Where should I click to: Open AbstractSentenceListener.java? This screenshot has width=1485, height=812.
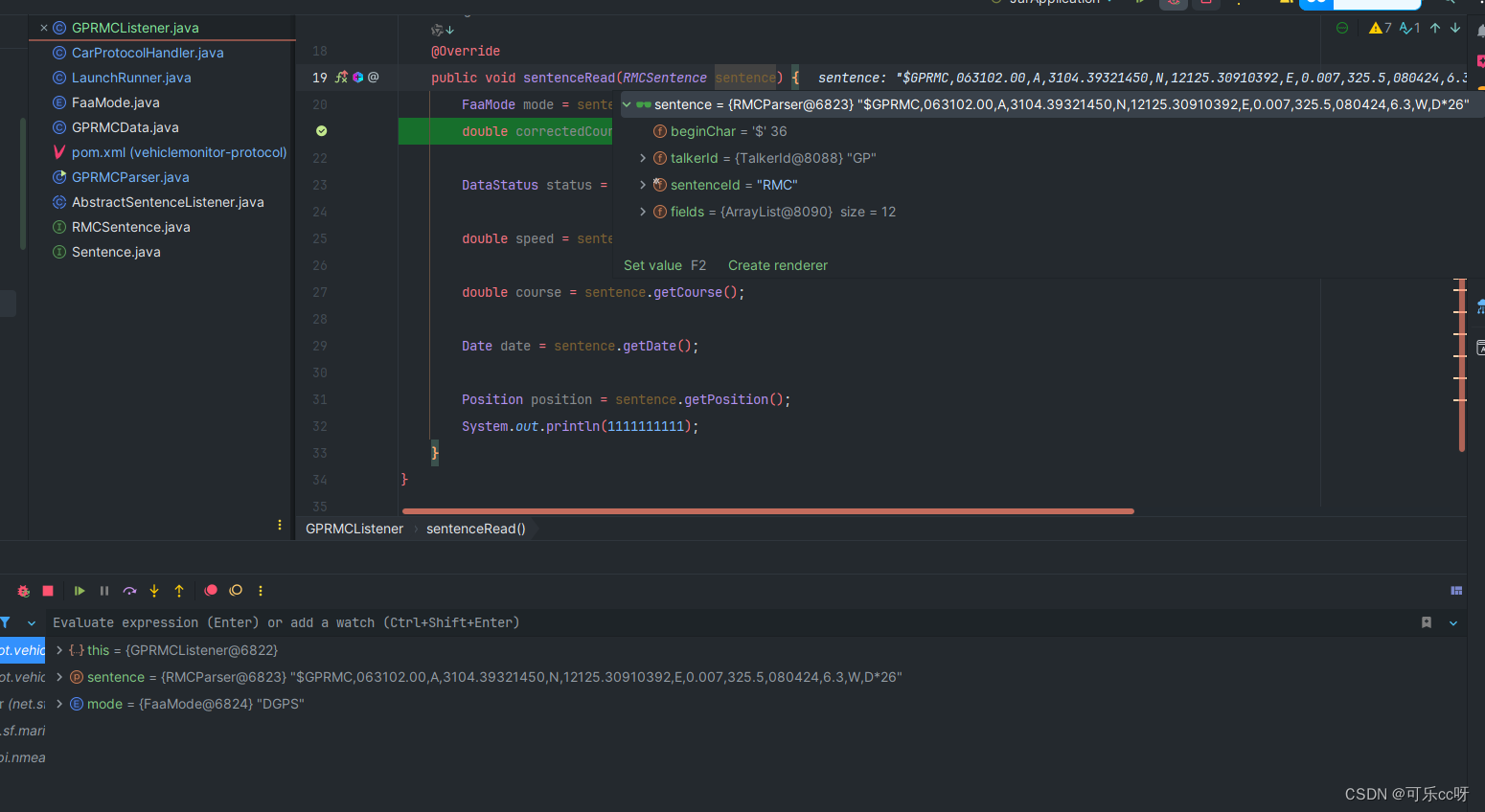tap(168, 202)
